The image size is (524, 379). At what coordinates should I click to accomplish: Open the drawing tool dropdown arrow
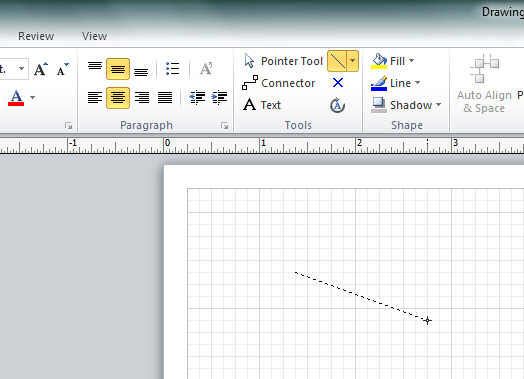(x=353, y=61)
